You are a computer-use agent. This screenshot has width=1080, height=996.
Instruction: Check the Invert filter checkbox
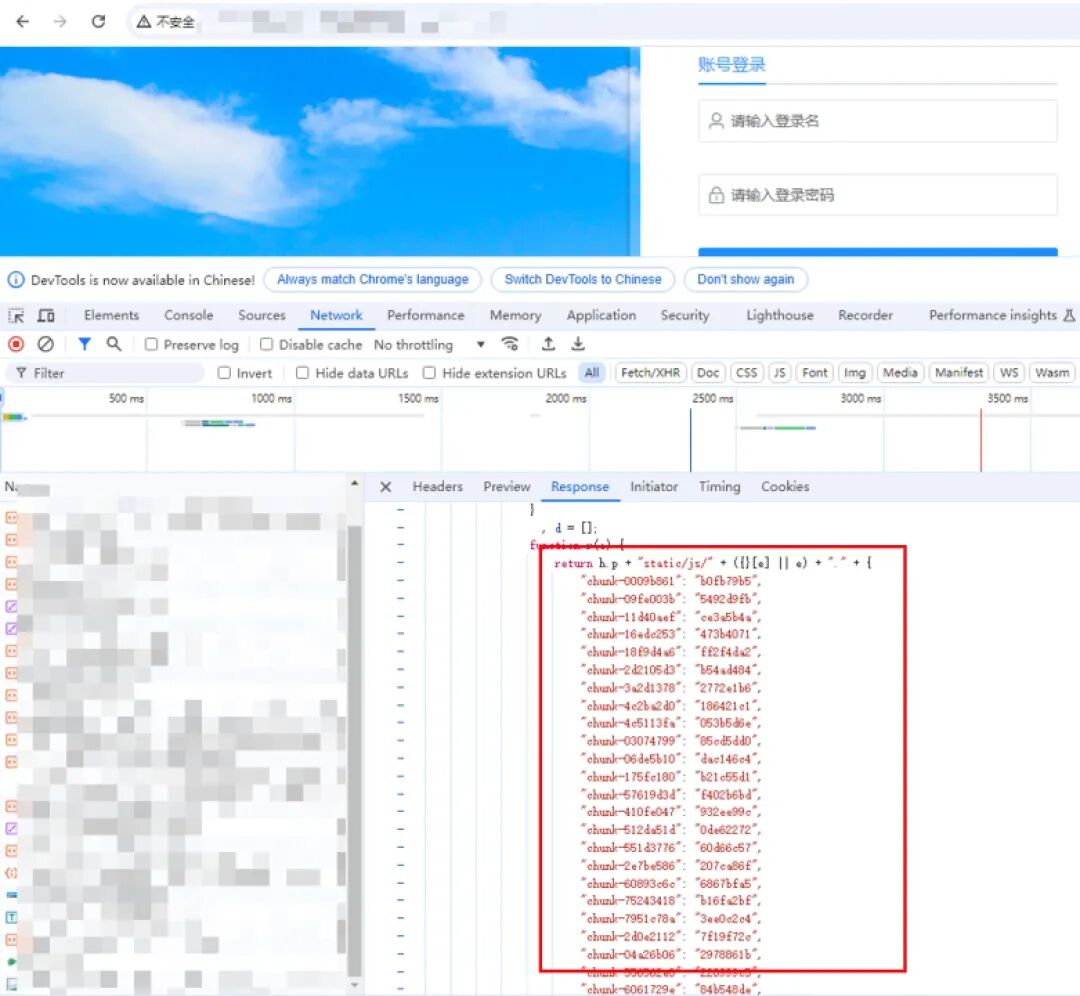point(224,373)
